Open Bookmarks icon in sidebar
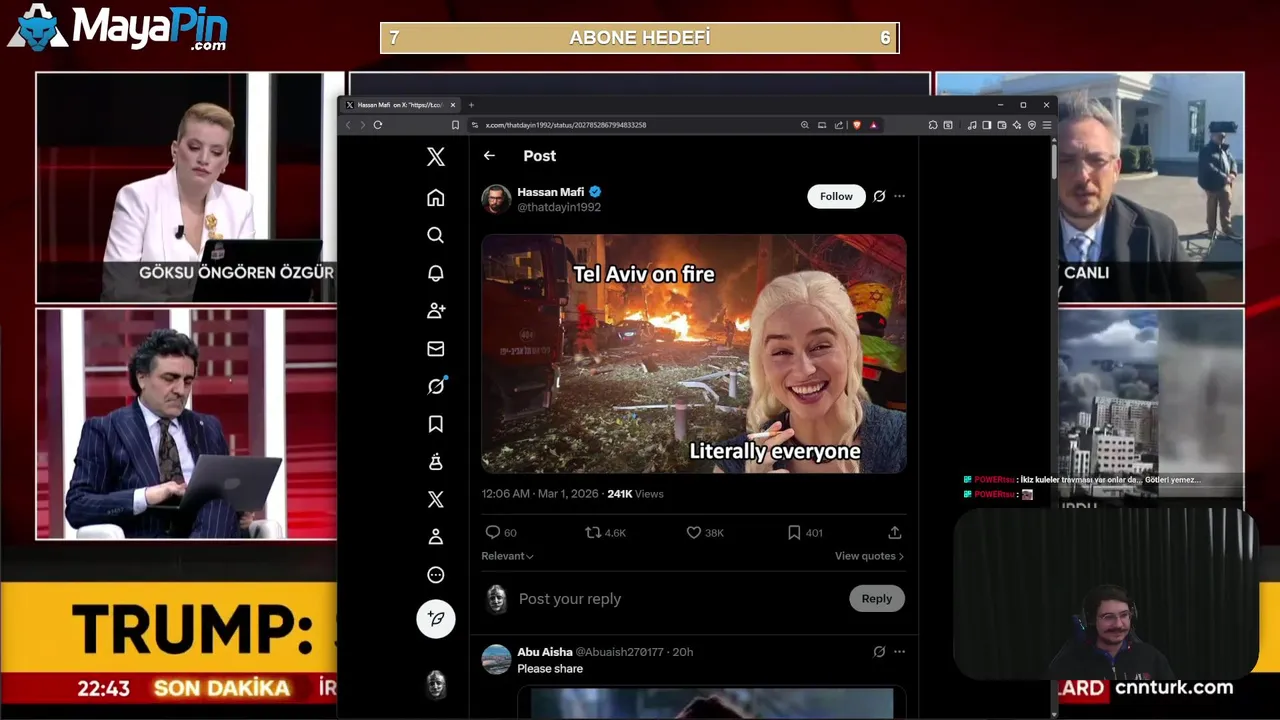 tap(435, 424)
